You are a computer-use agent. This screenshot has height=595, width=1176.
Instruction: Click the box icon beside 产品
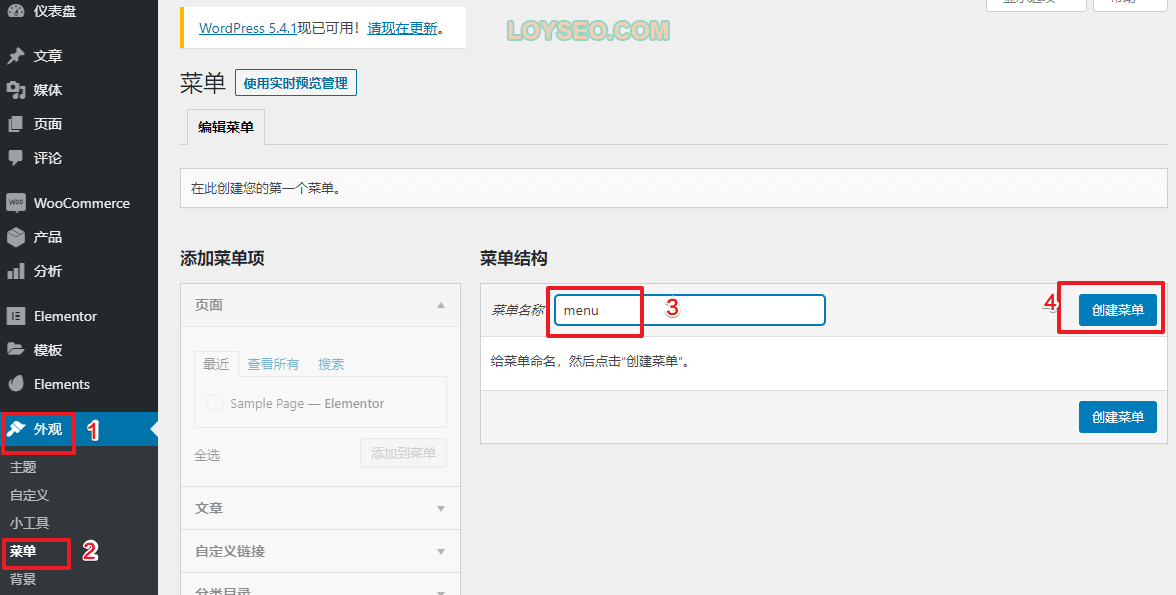click(16, 237)
